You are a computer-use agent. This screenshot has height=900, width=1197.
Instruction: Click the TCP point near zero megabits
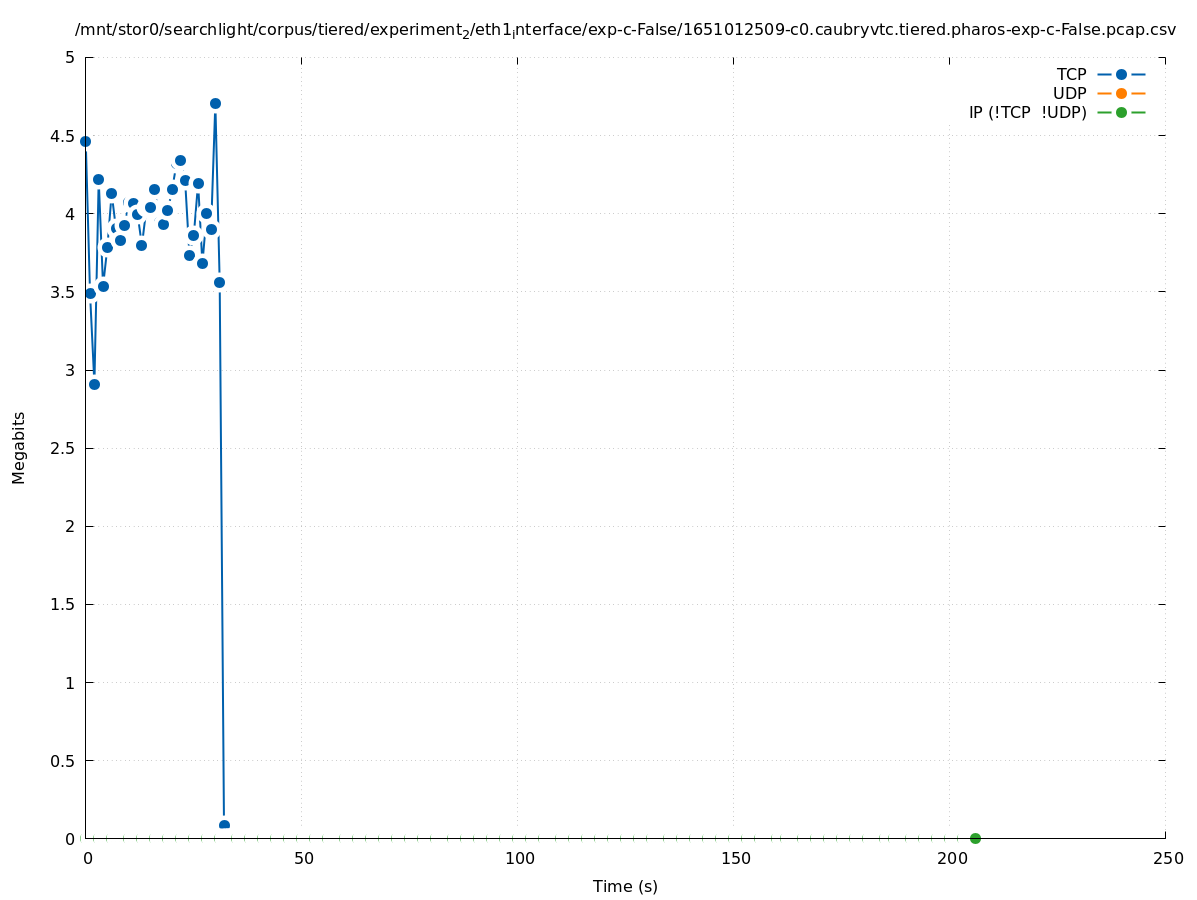224,825
